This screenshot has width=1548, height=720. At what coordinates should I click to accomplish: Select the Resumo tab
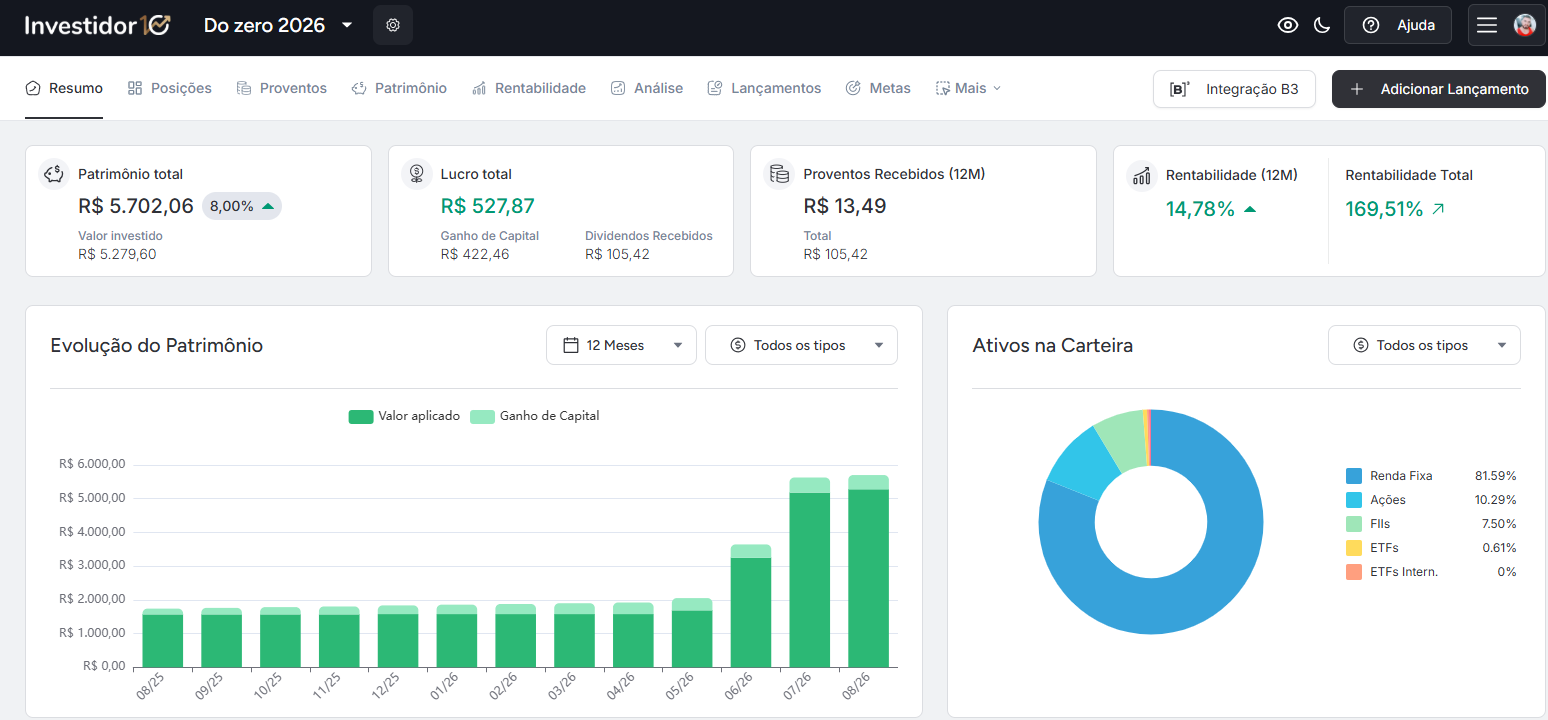pos(64,88)
